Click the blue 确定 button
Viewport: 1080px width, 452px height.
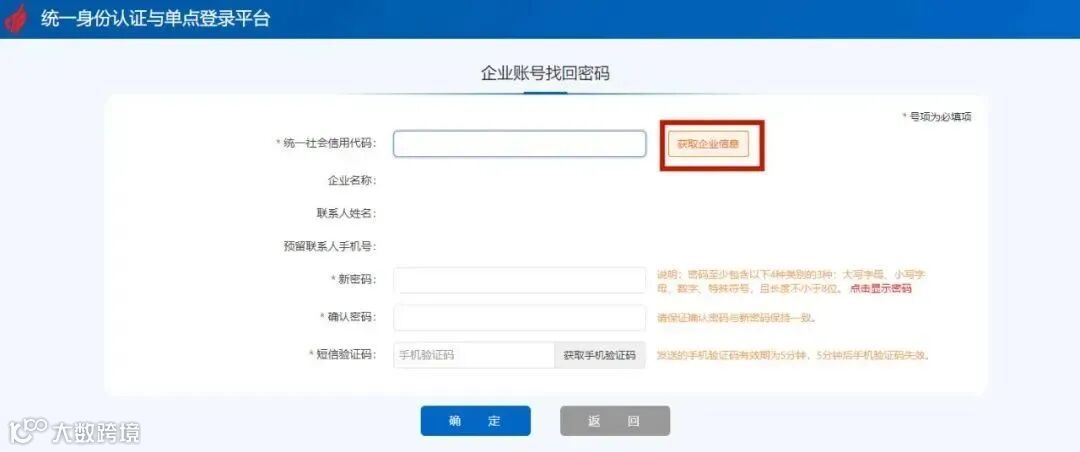click(475, 421)
